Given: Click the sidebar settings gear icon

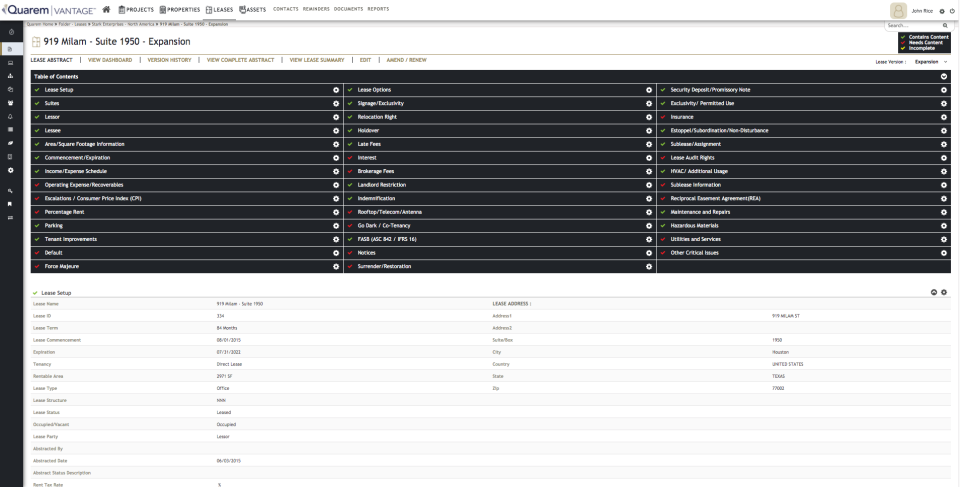Looking at the screenshot, I should (10, 170).
